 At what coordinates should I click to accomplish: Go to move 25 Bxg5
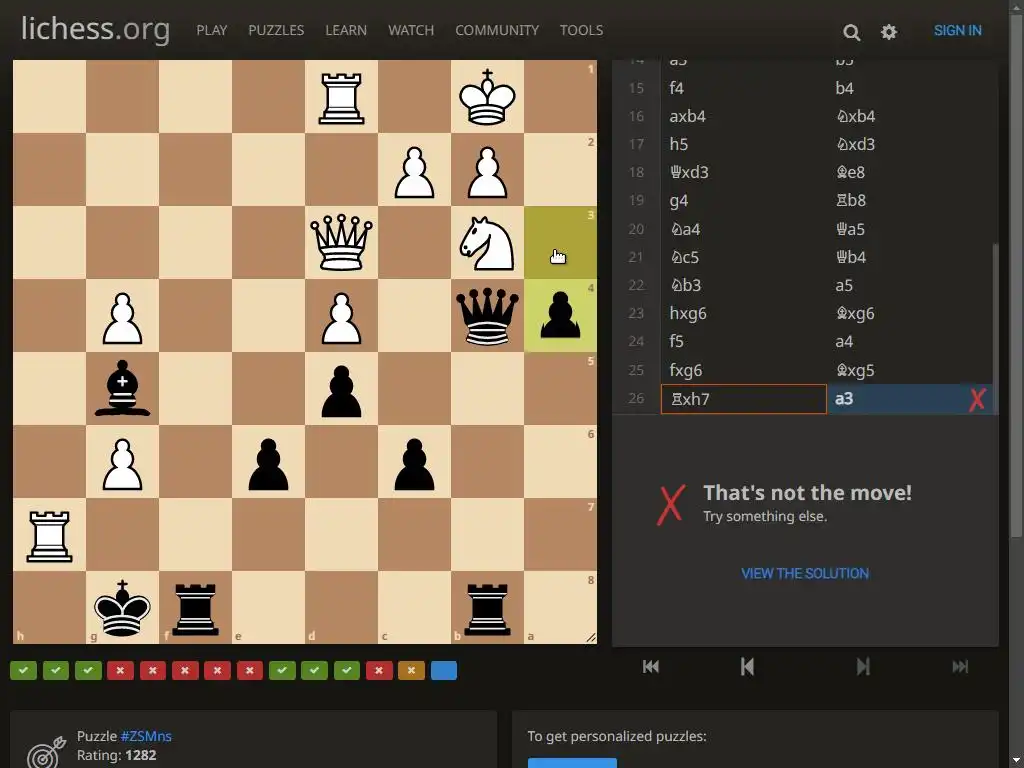click(910, 370)
